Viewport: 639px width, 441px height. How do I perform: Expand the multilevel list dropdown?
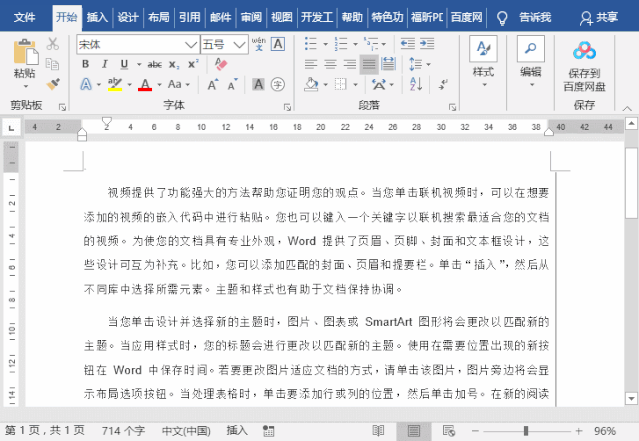pyautogui.click(x=384, y=44)
